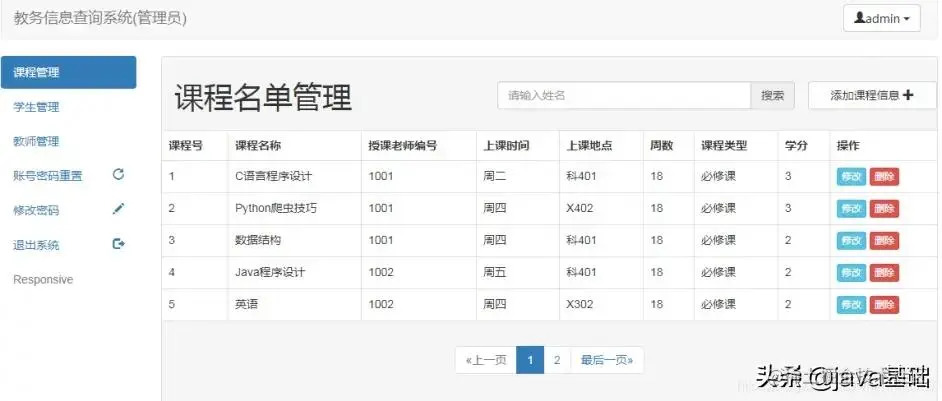Open 教师管理 in the sidebar

(36, 141)
